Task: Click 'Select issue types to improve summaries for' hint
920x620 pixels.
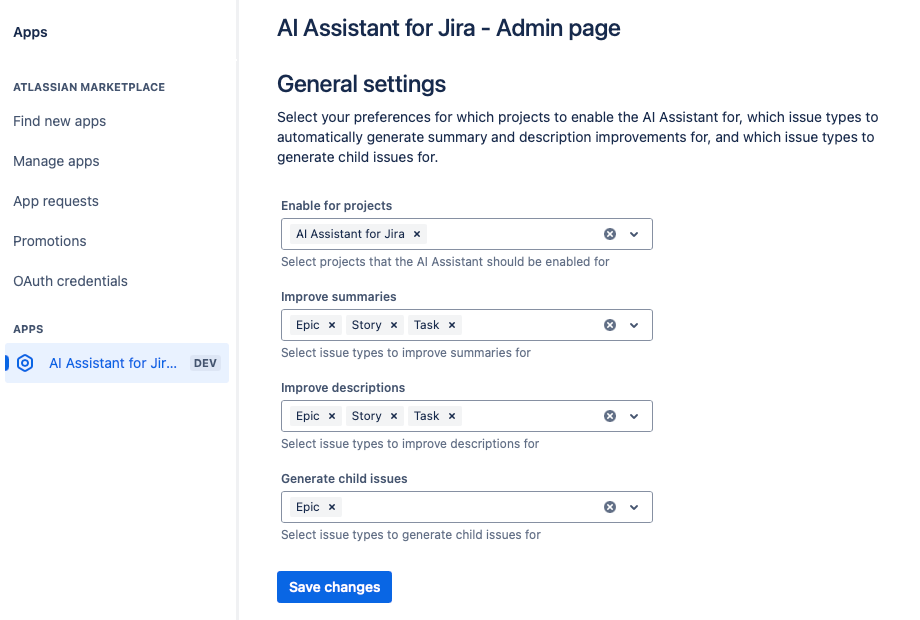Action: pos(406,353)
